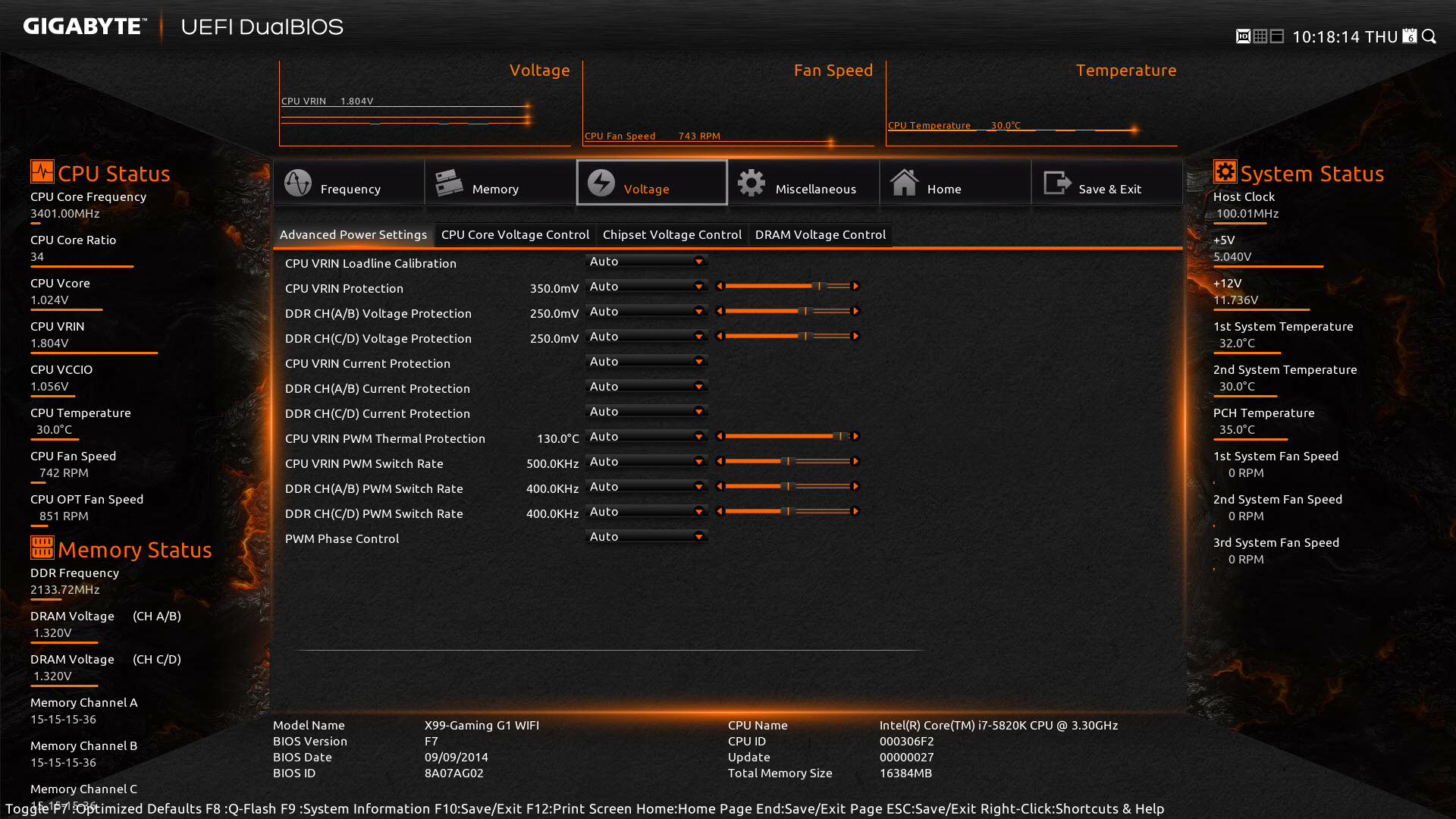Click DDR CH(A/B) PWM Switch Rate slider

(788, 486)
